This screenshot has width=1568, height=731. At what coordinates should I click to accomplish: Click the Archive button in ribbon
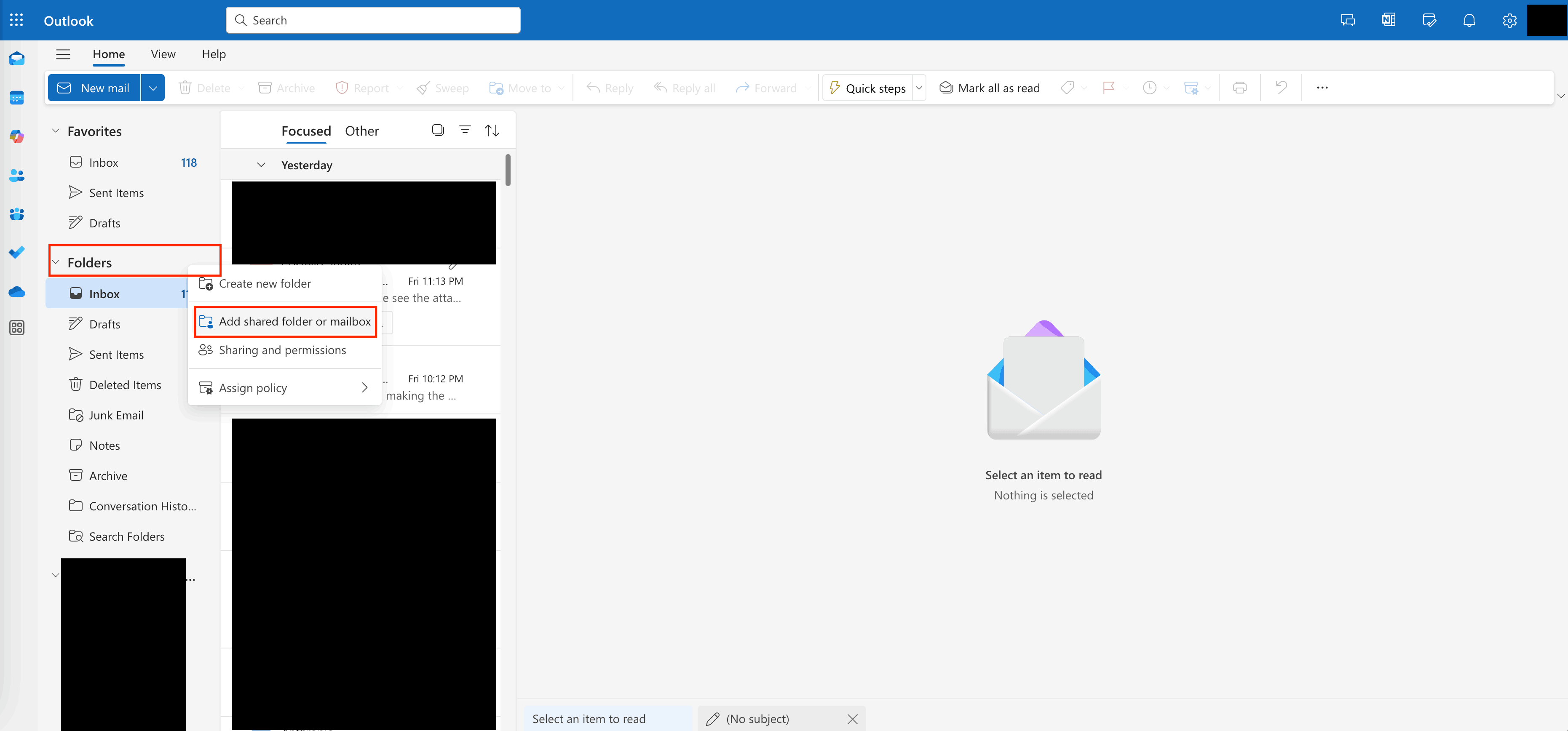point(286,88)
